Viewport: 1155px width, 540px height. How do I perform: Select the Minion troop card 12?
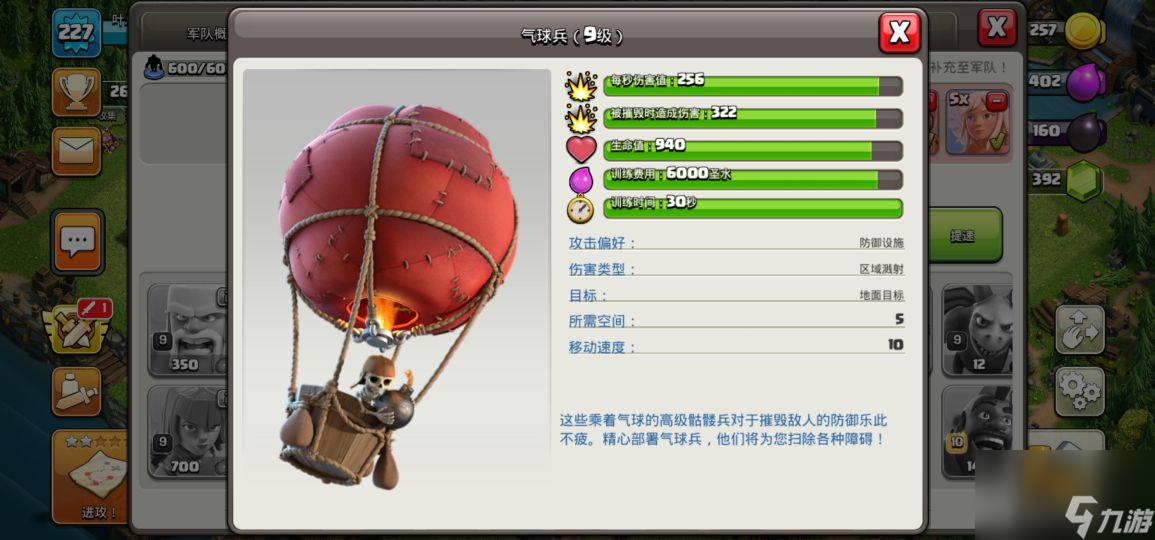(977, 329)
